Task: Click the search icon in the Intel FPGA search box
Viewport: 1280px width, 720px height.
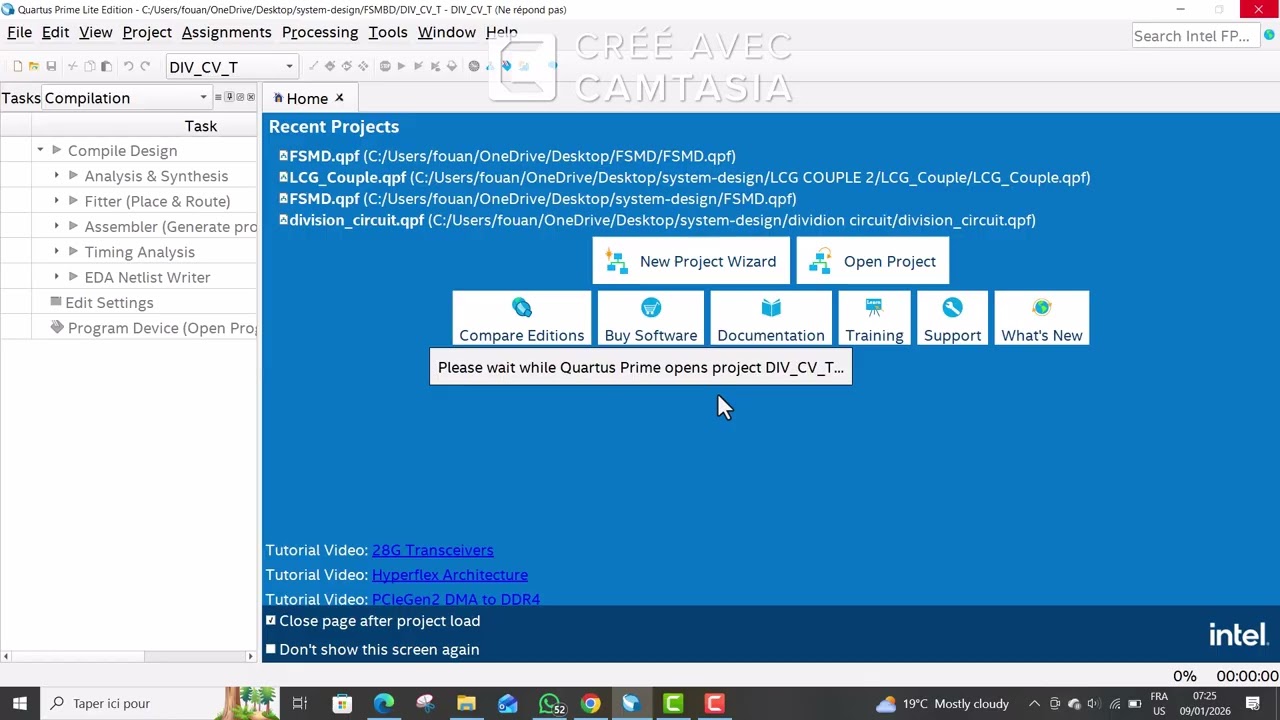Action: coord(1269,36)
